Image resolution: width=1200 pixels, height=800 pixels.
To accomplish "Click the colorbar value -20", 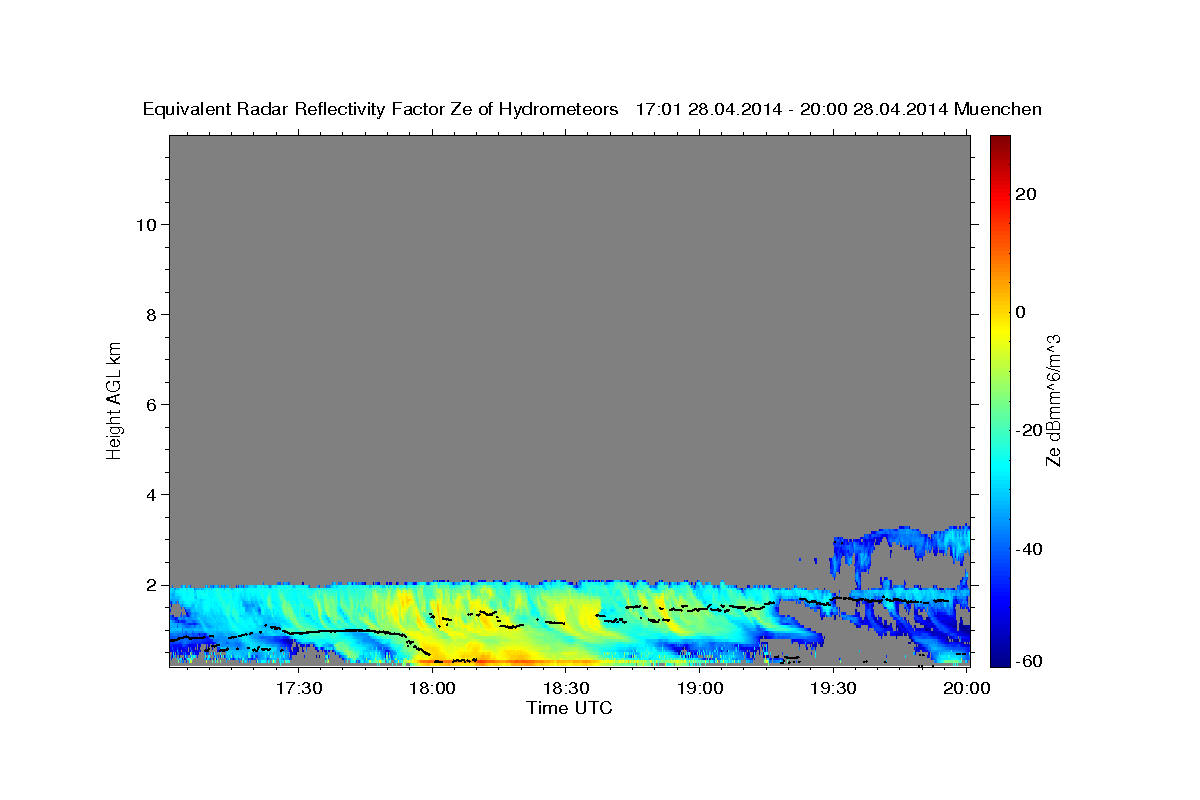I will pos(1028,431).
